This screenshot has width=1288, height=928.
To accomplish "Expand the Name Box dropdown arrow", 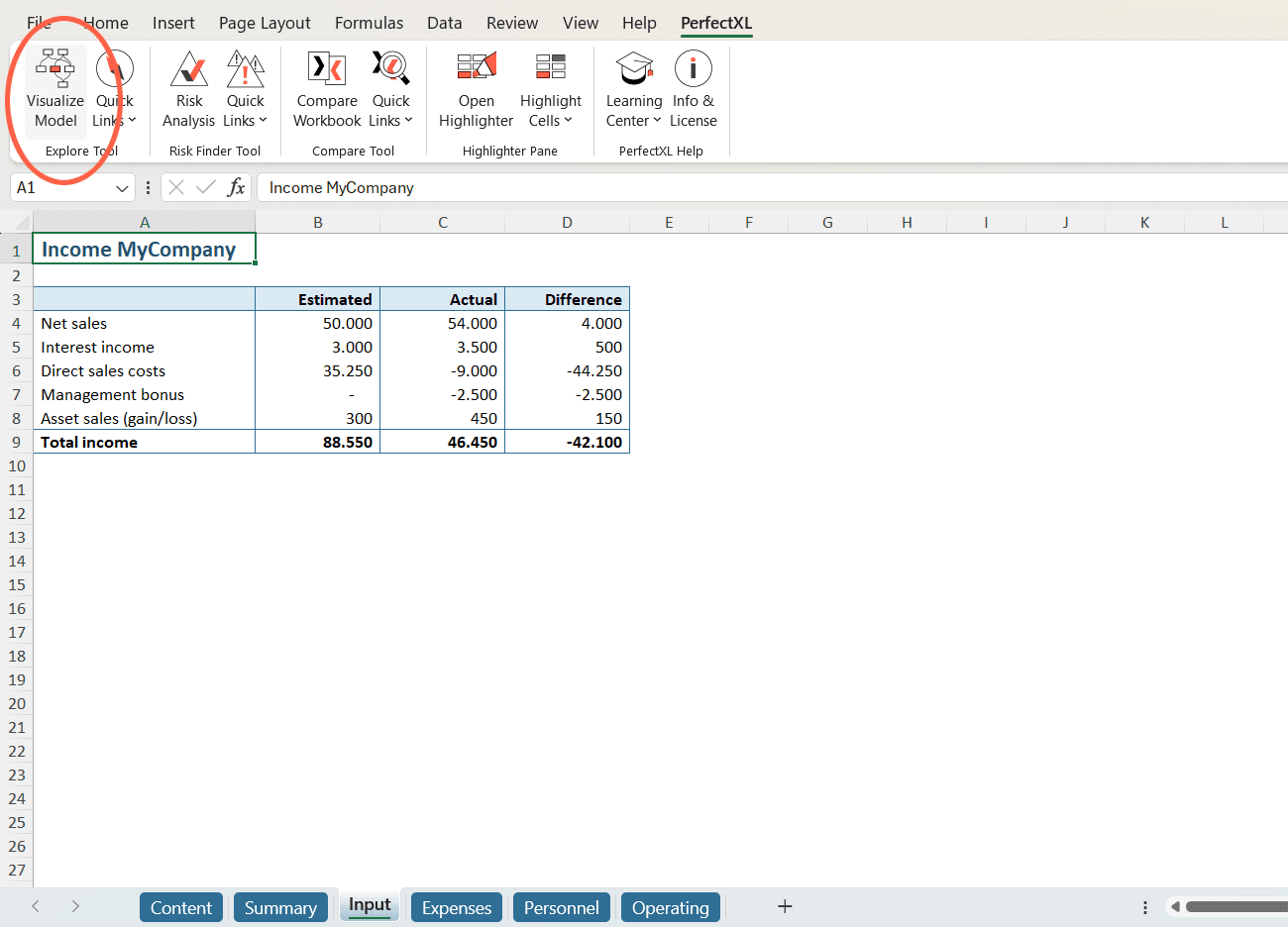I will point(122,188).
